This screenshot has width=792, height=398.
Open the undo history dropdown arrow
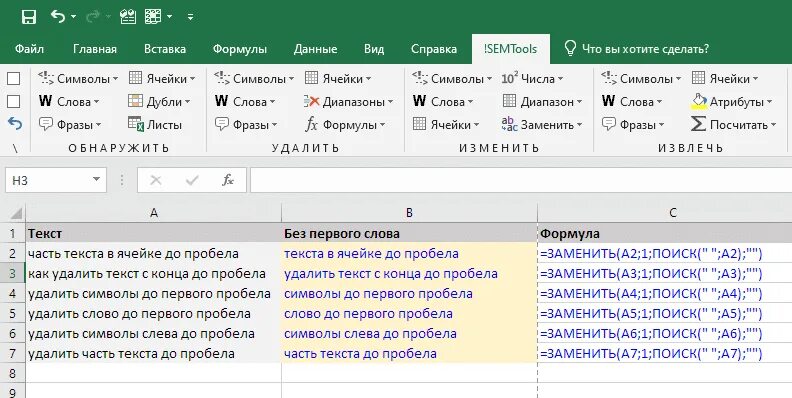pos(74,17)
